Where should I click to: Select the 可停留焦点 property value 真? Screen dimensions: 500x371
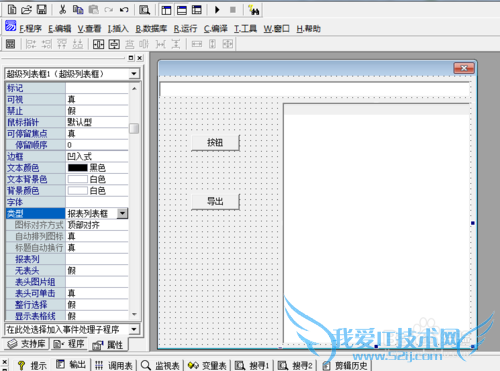point(97,134)
